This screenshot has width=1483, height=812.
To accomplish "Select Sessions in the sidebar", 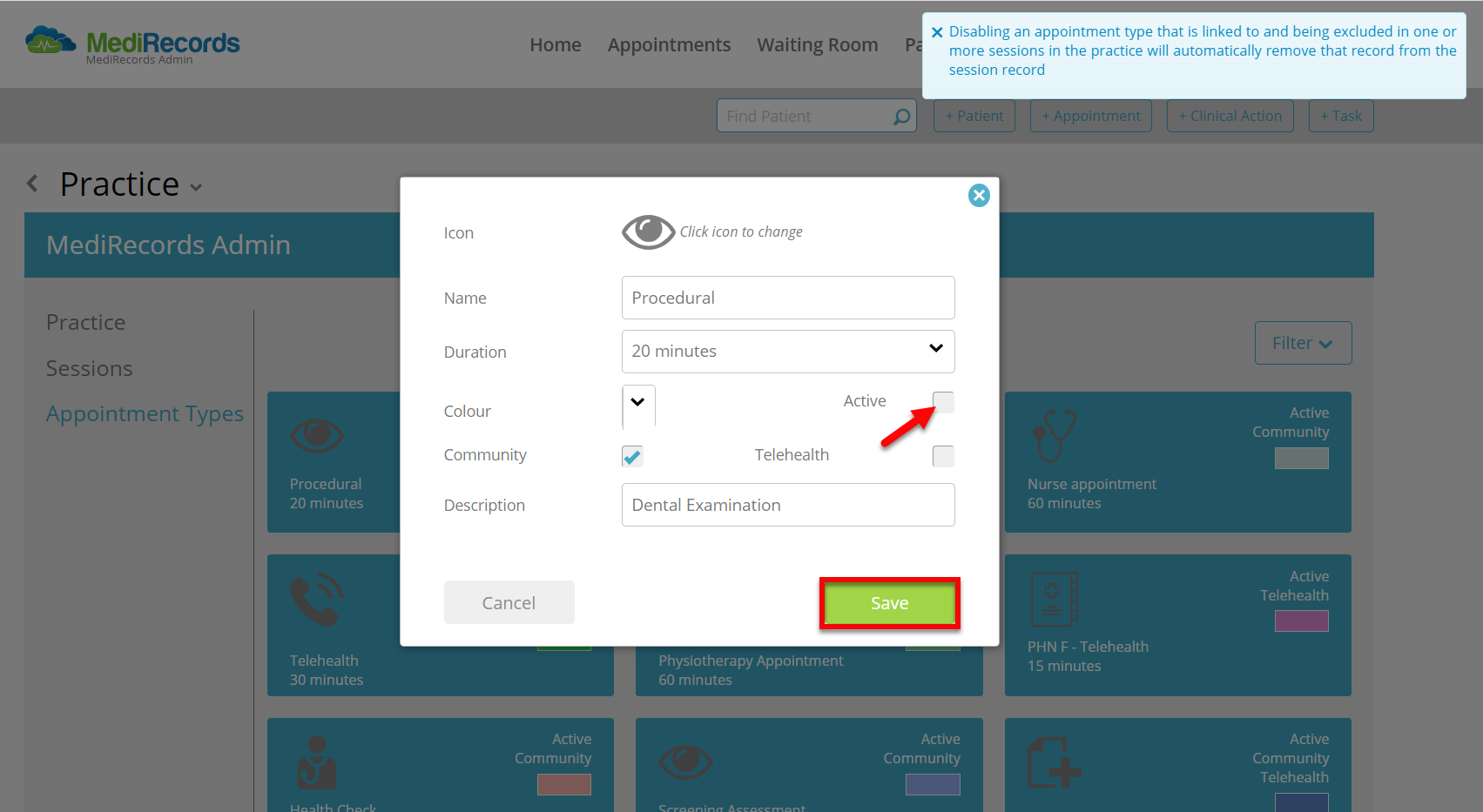I will click(x=89, y=368).
